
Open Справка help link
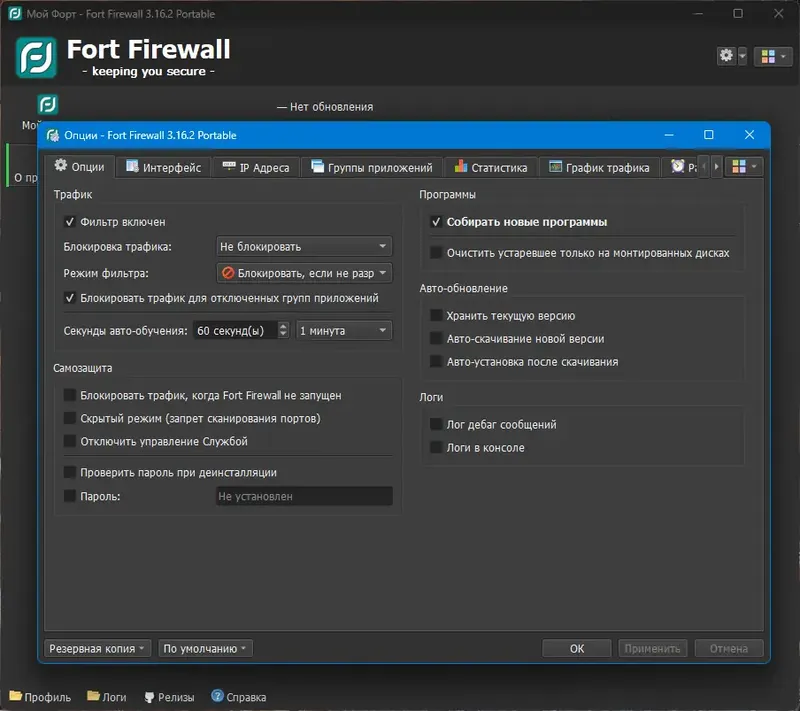238,697
